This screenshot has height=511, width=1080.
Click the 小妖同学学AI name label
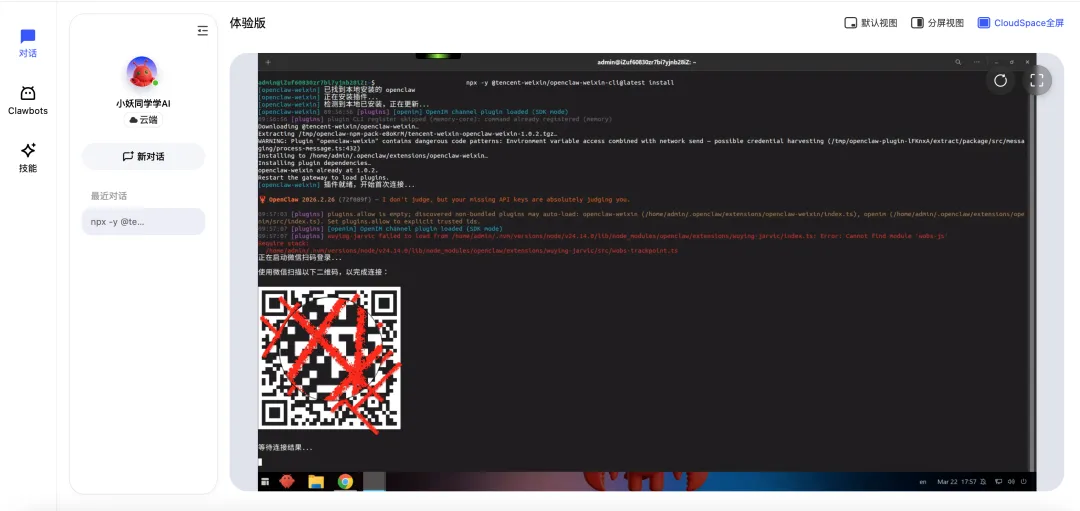click(143, 103)
